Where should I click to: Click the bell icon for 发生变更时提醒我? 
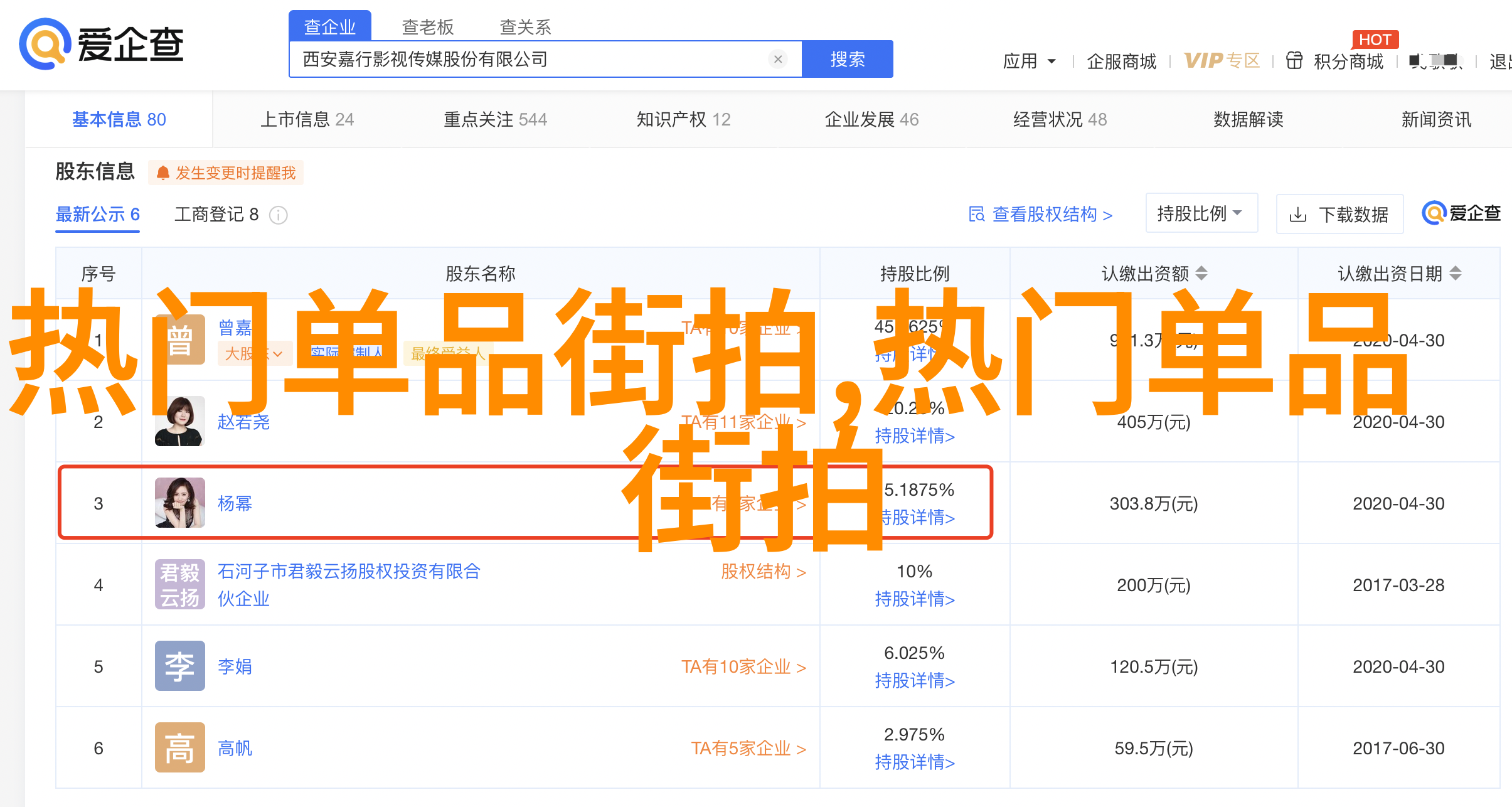coord(163,173)
